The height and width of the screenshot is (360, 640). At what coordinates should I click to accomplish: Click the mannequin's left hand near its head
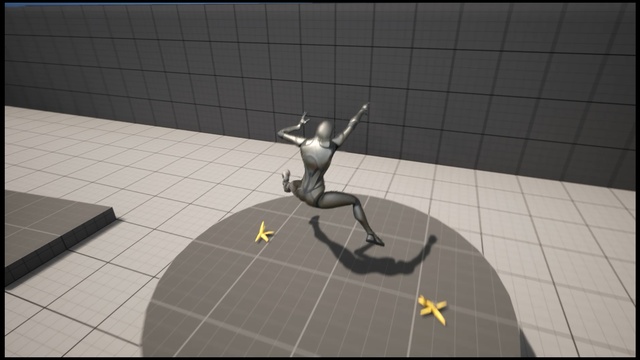click(x=304, y=119)
